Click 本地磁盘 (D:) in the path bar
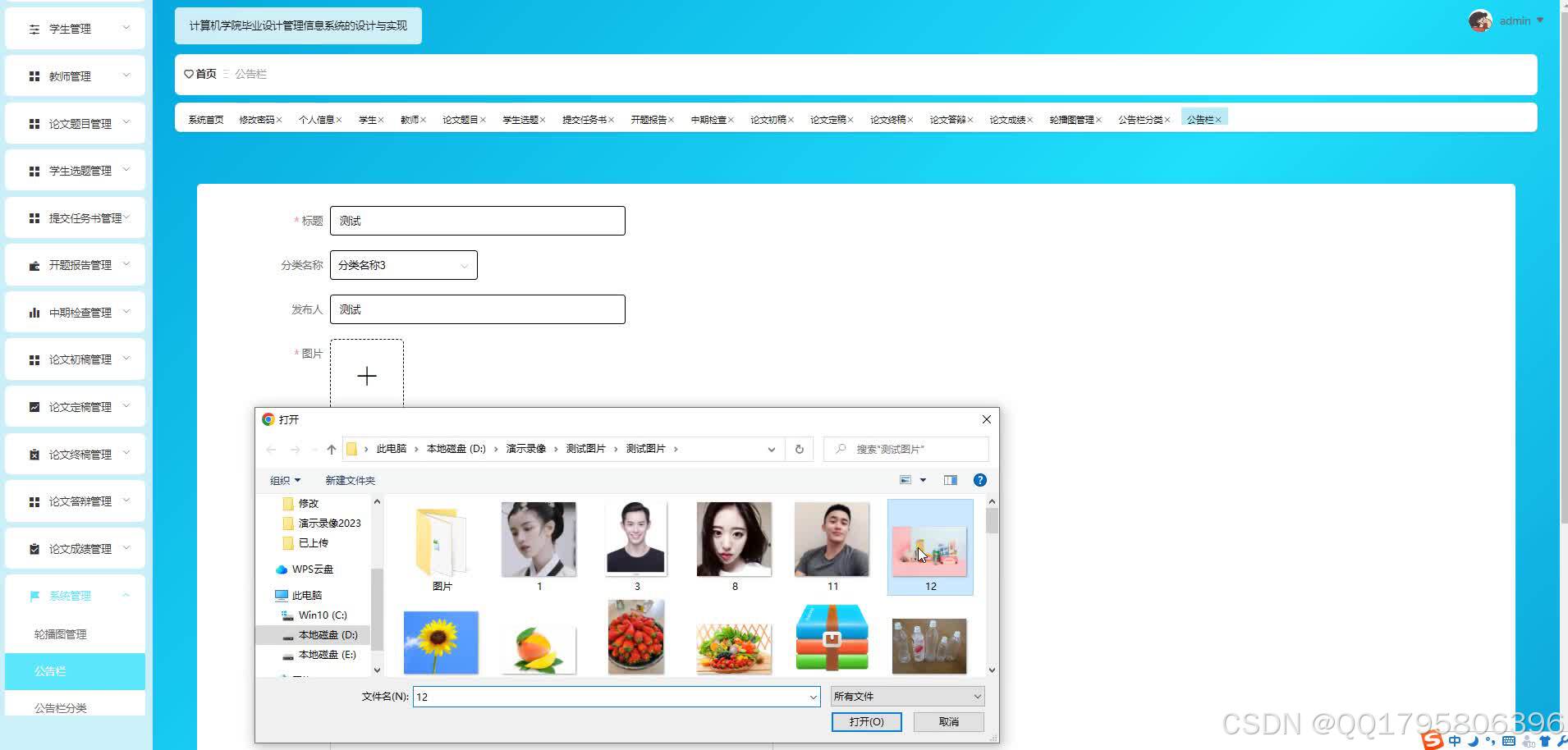This screenshot has height=750, width=1568. (x=456, y=449)
